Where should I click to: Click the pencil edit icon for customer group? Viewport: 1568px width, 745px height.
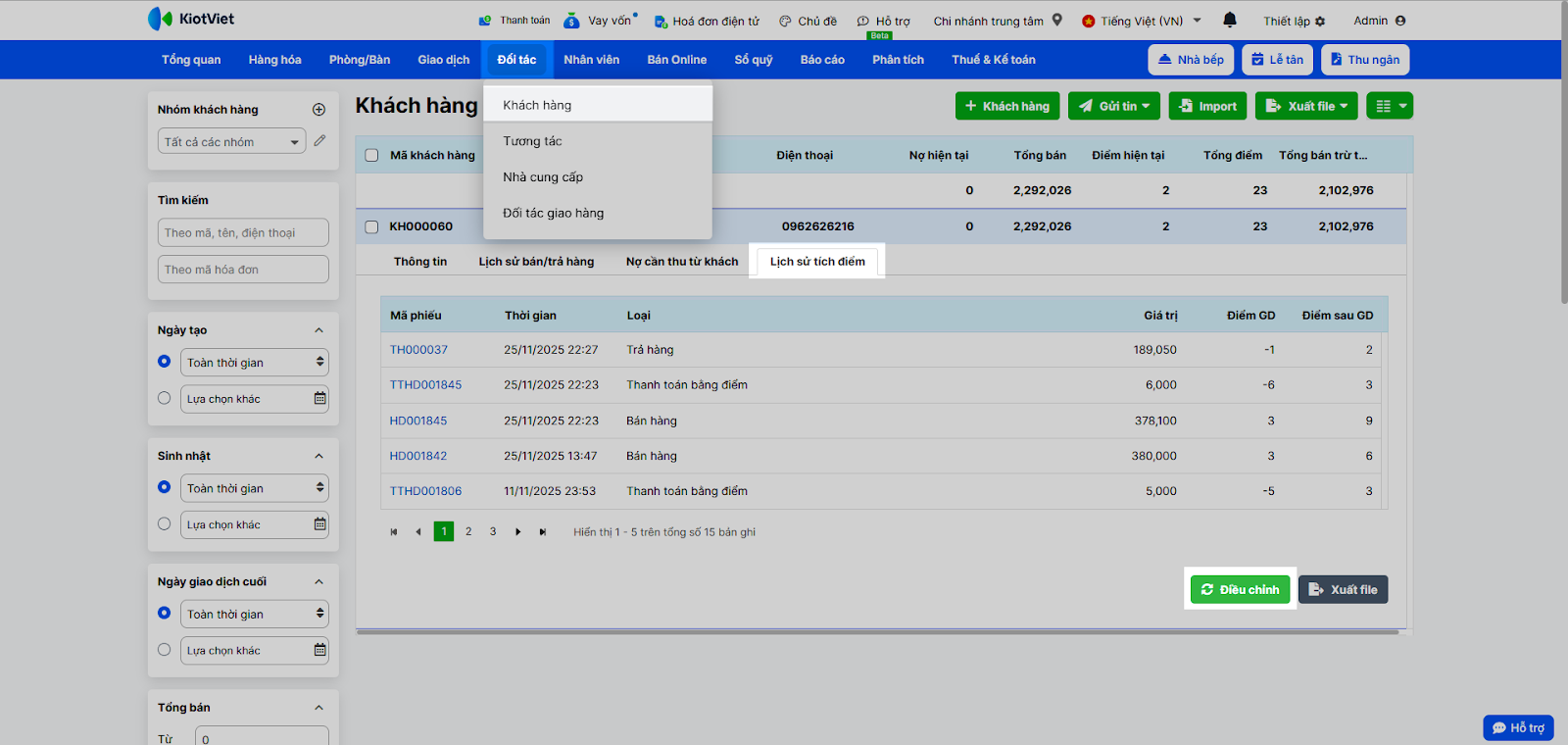(x=319, y=141)
